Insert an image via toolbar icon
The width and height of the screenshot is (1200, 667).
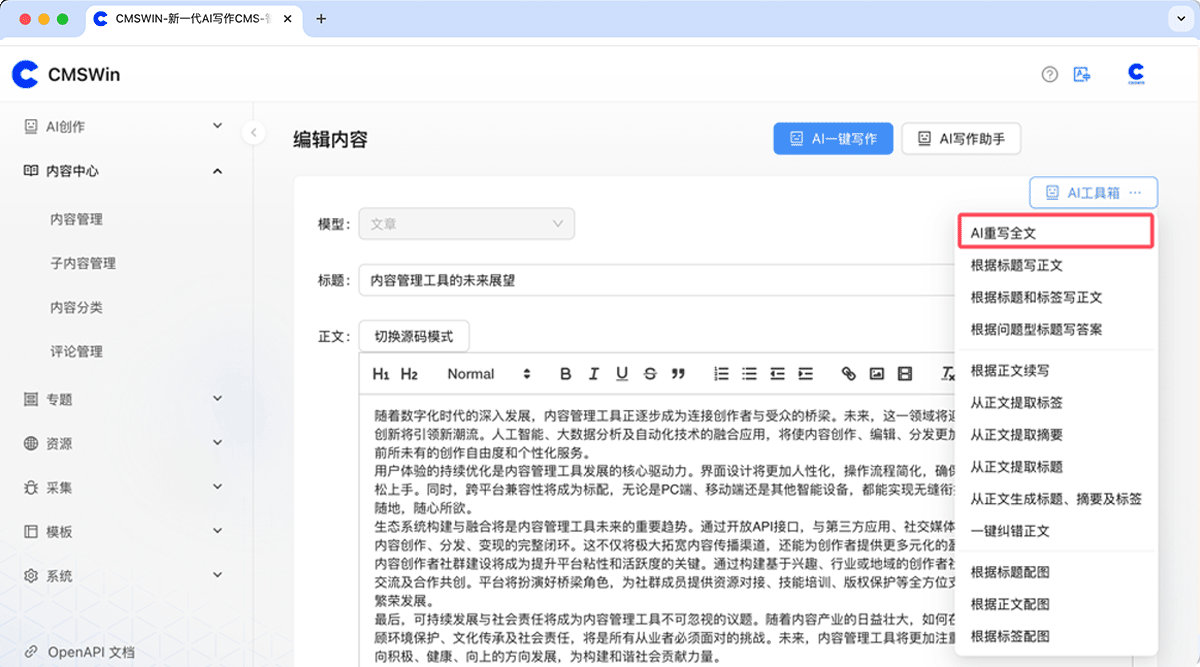(876, 374)
